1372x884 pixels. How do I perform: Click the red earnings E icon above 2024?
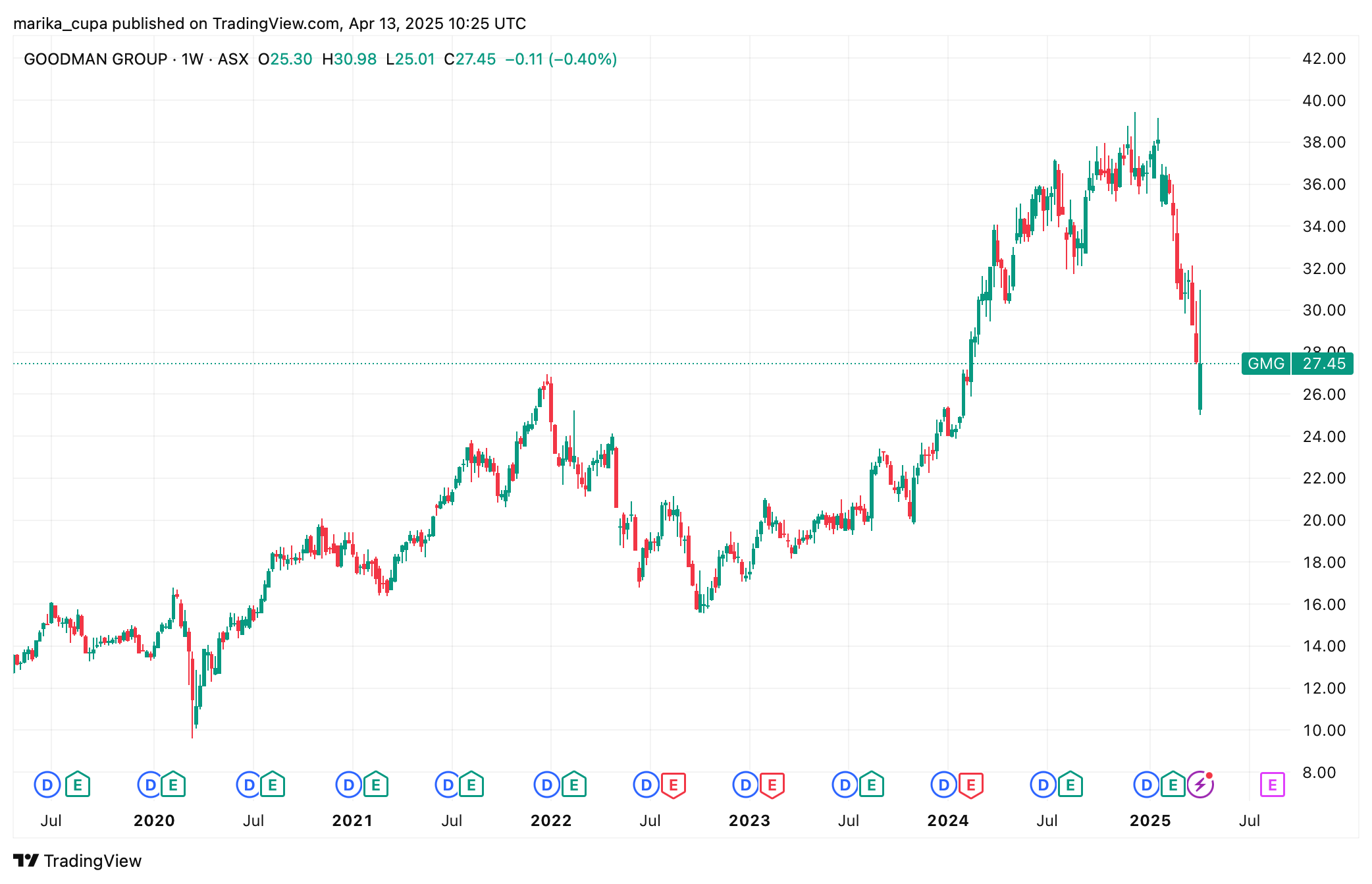[x=970, y=785]
